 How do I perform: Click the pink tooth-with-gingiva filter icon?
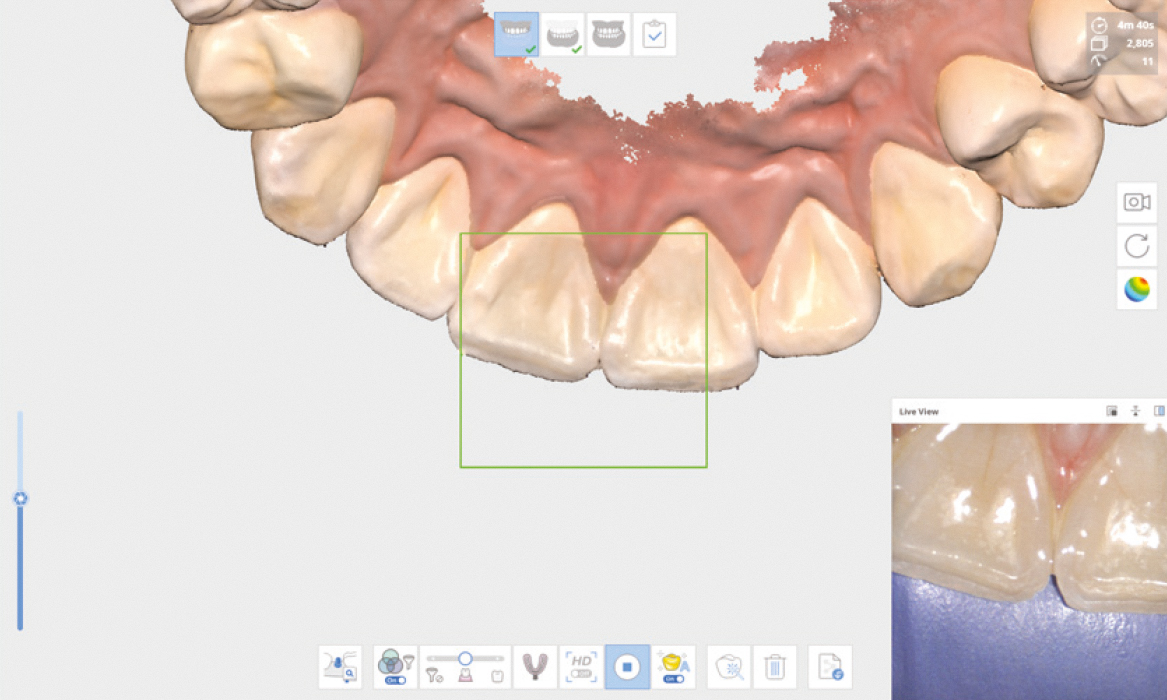465,675
